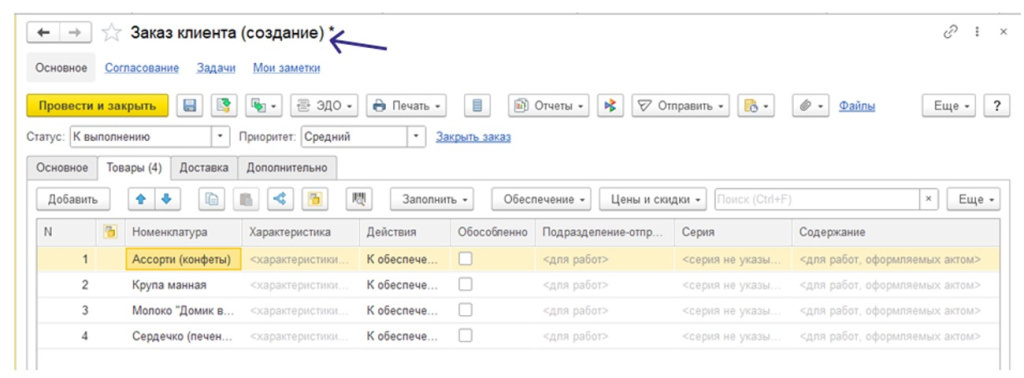Save the order with the floppy icon

190,106
